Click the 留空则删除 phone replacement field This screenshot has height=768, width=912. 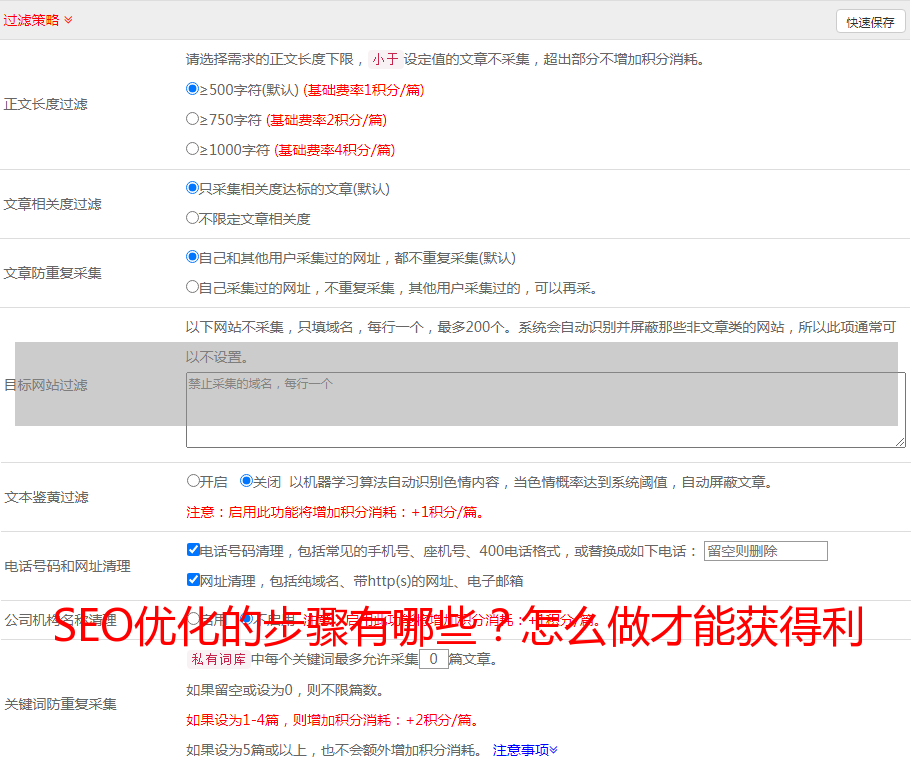pos(765,551)
